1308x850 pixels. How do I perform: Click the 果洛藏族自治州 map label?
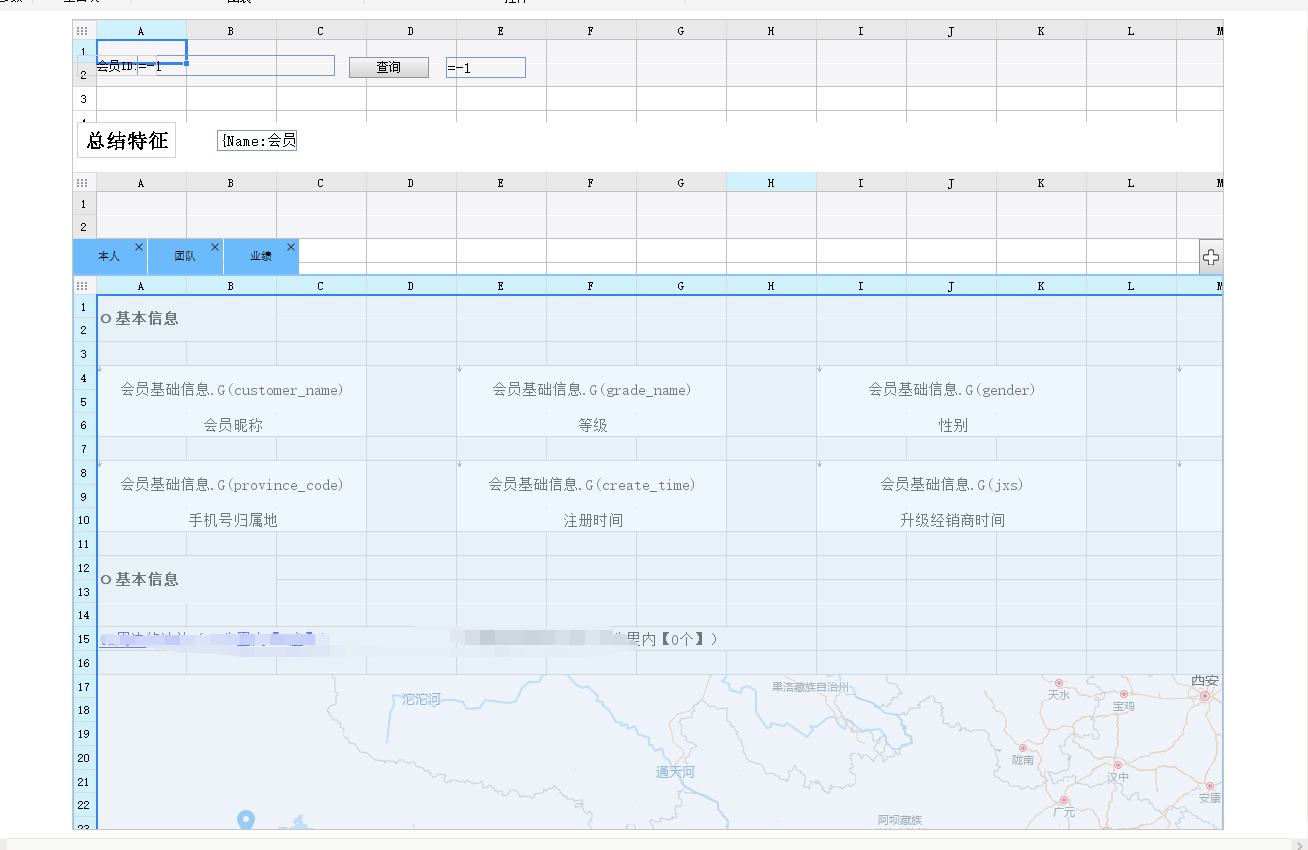click(x=810, y=687)
